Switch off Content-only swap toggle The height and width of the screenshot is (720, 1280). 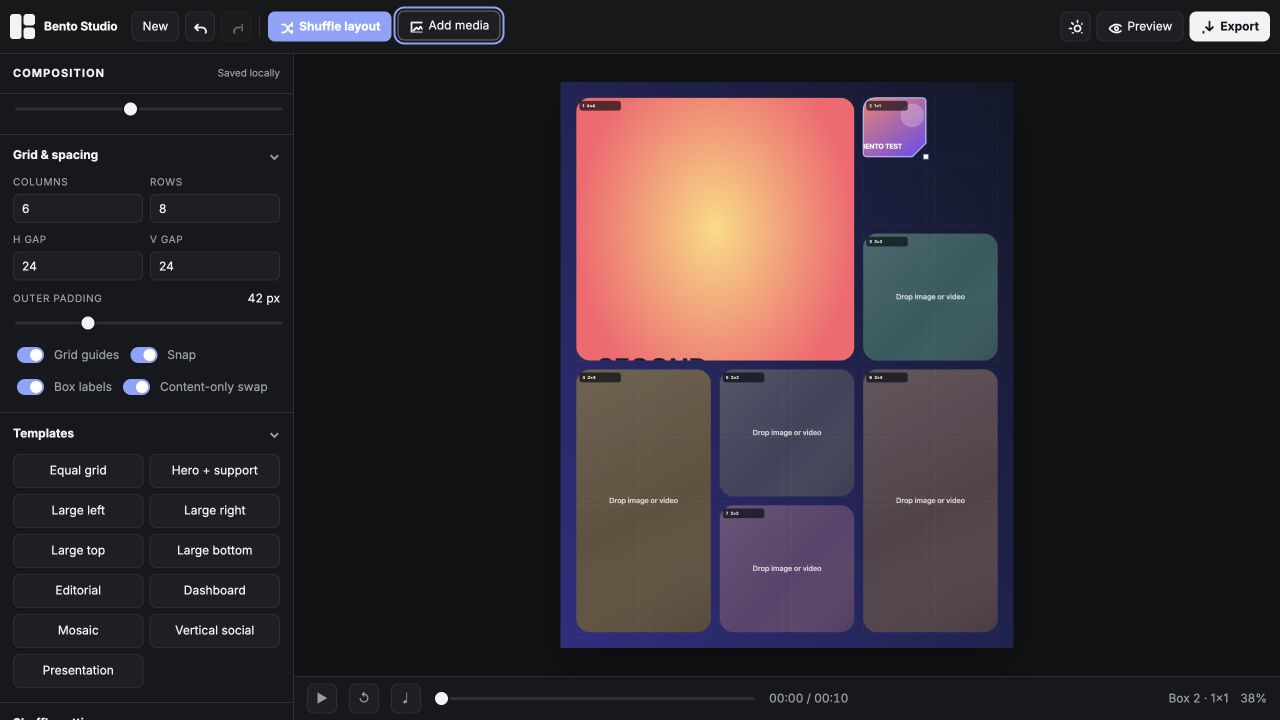tap(137, 387)
